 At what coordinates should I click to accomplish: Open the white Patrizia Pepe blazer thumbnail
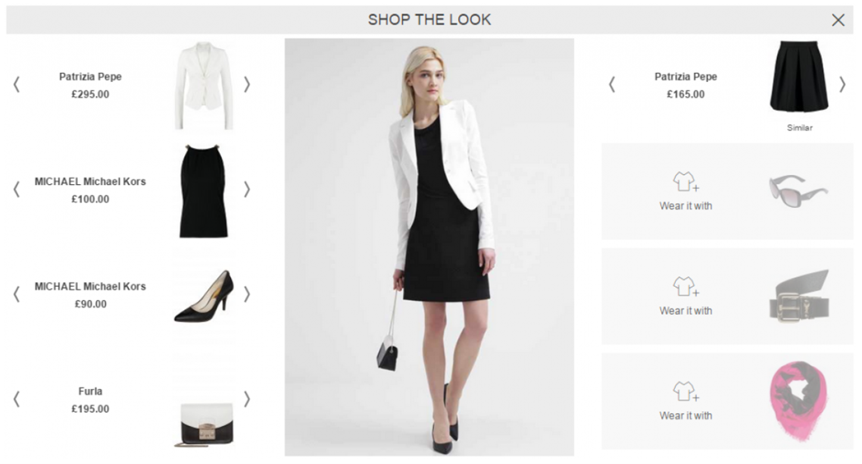[203, 85]
